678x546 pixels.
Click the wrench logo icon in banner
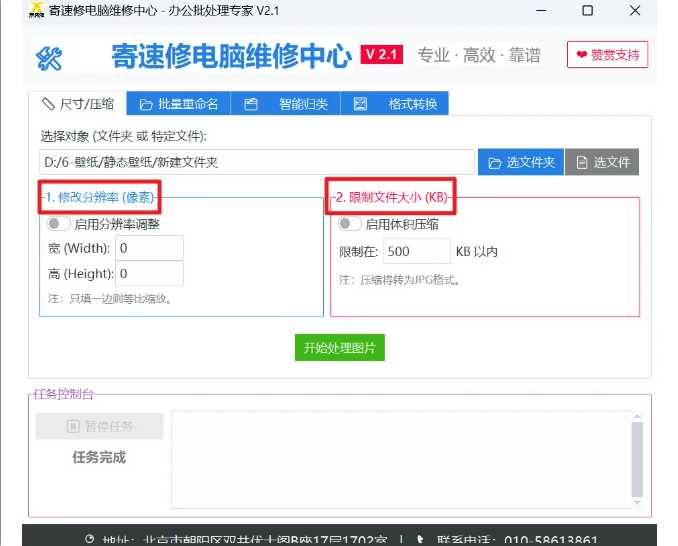(50, 59)
